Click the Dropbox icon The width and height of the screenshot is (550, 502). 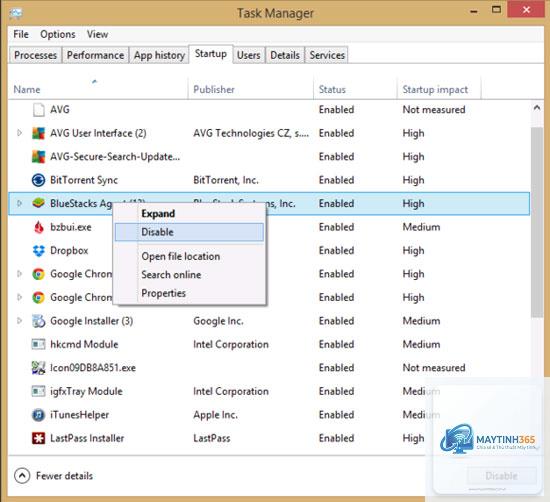tap(39, 250)
